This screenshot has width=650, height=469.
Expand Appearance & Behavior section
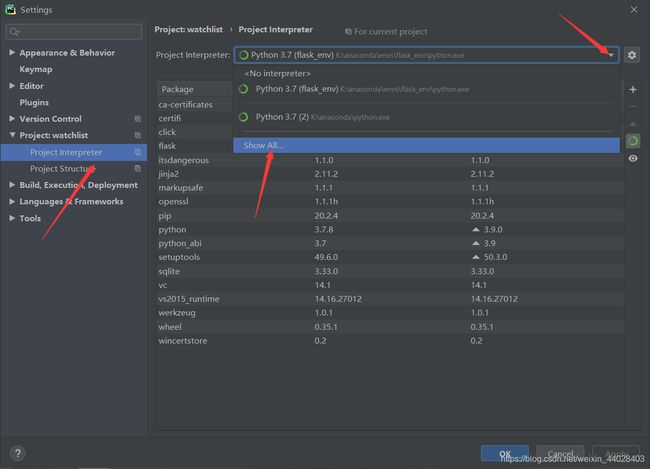pos(12,52)
